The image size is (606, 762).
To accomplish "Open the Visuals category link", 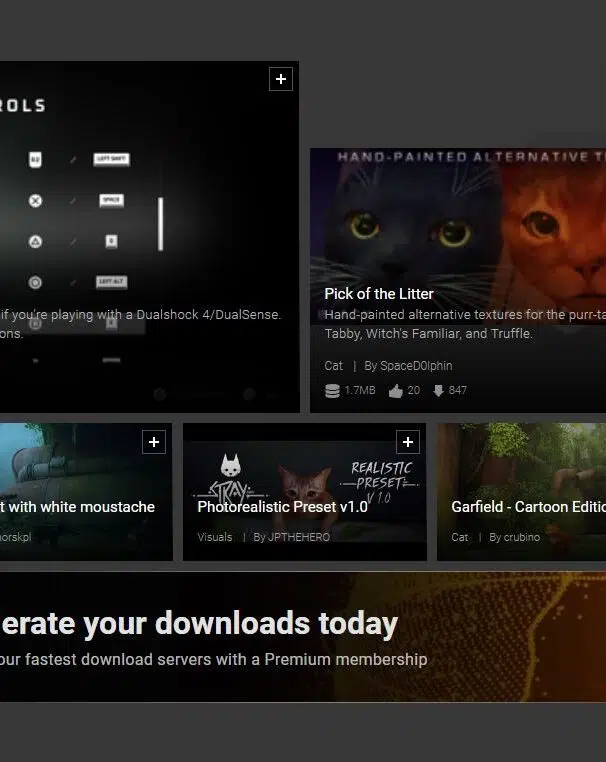I will (x=215, y=537).
